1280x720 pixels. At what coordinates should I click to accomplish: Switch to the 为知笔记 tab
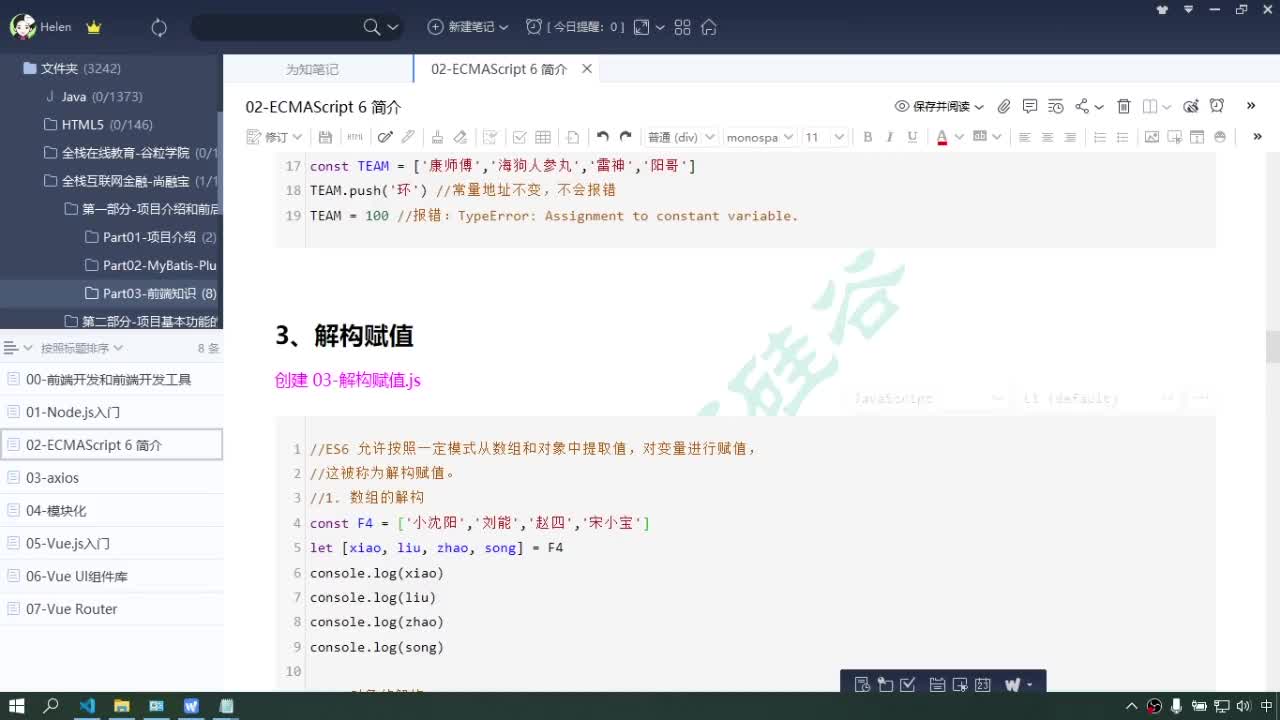coord(312,69)
